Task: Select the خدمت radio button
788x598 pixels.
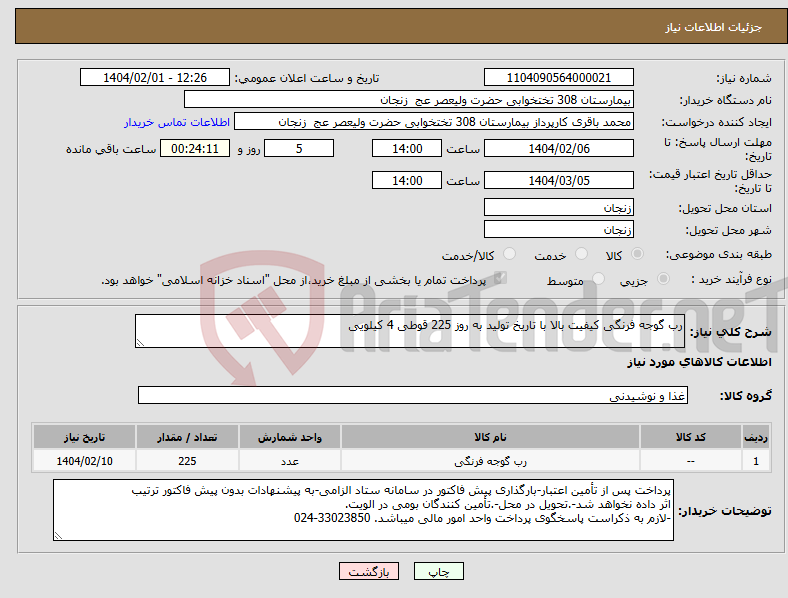Action: coord(581,254)
